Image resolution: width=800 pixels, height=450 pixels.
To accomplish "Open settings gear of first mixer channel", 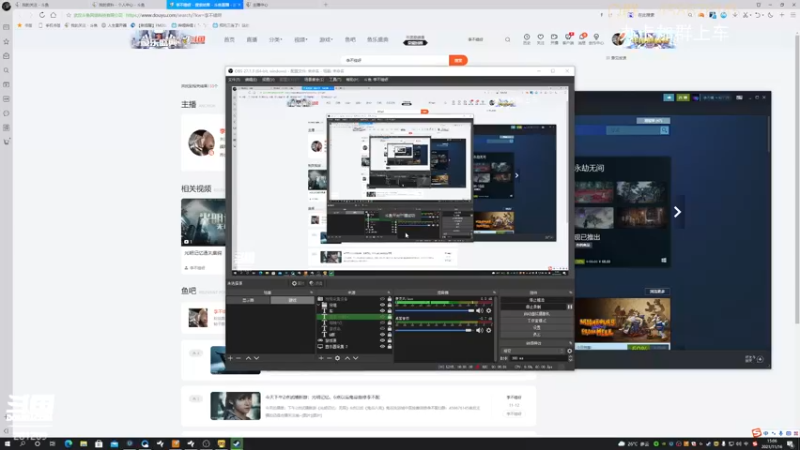I will pyautogui.click(x=488, y=311).
